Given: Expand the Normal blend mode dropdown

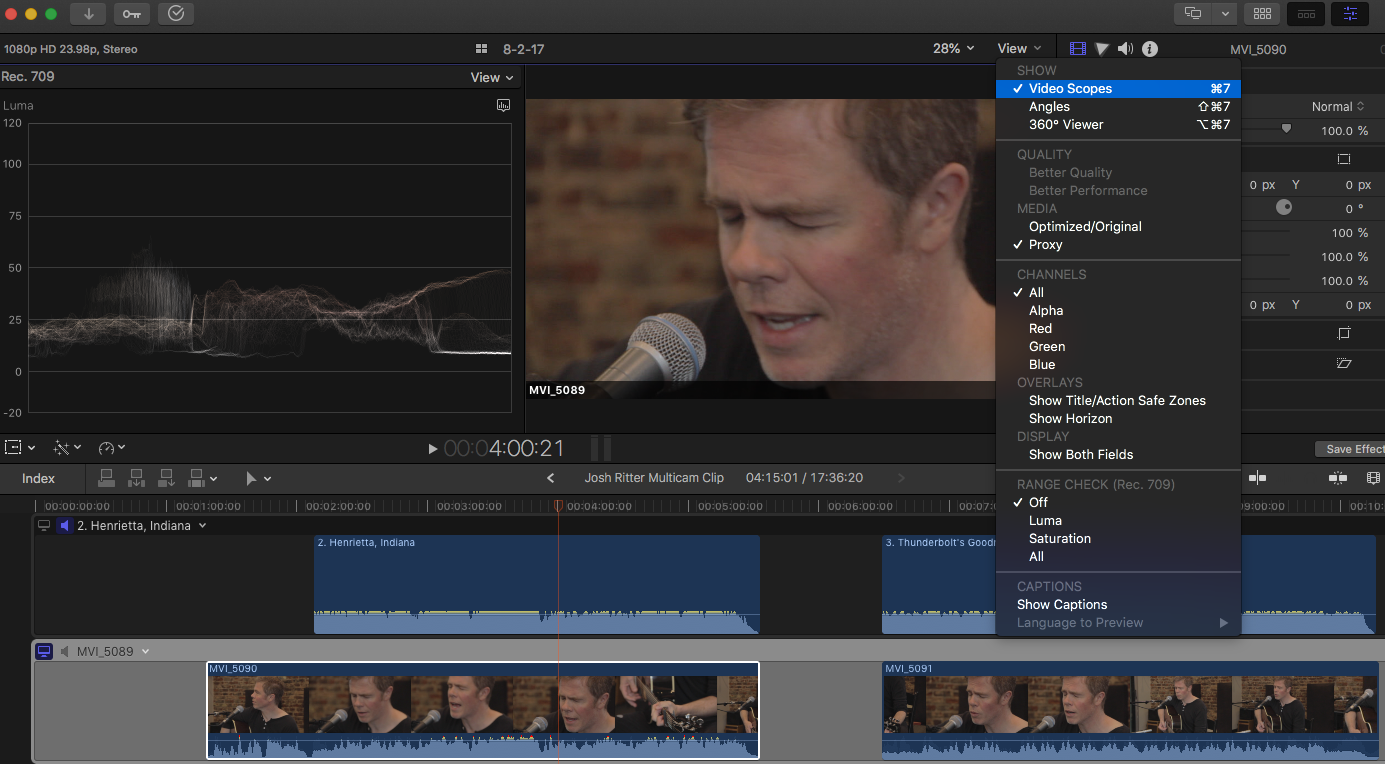Looking at the screenshot, I should (x=1338, y=107).
